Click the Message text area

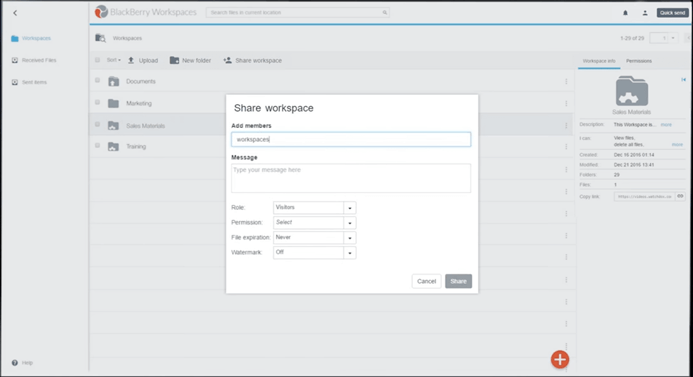point(351,178)
